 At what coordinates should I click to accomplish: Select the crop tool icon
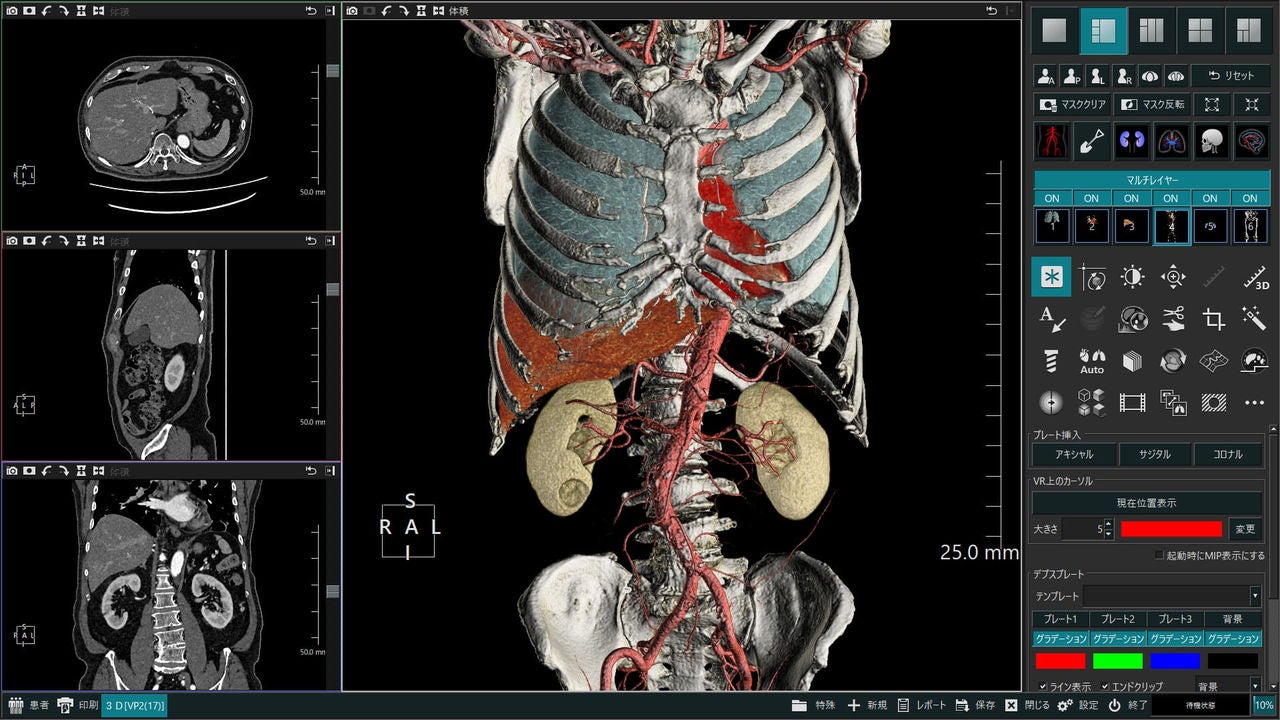1214,319
